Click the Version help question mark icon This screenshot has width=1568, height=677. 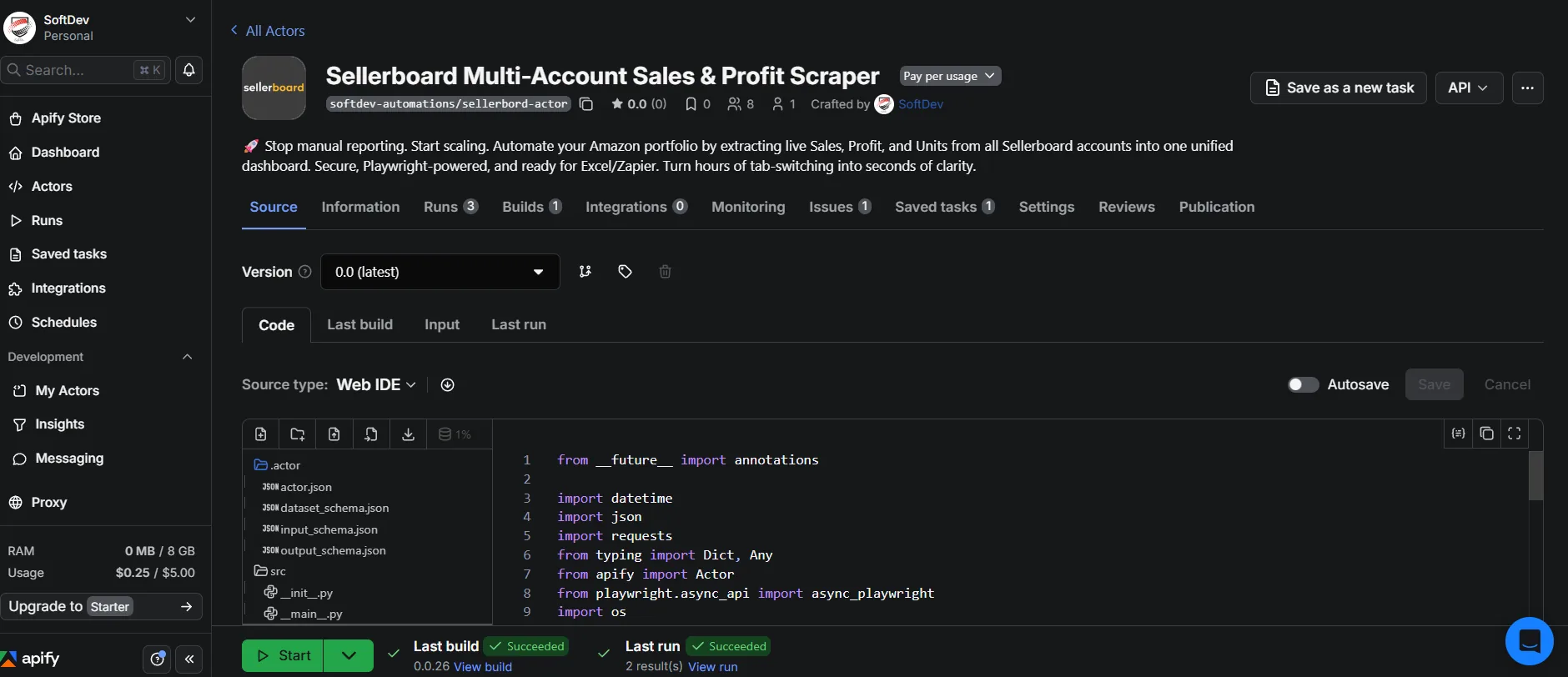tap(305, 272)
